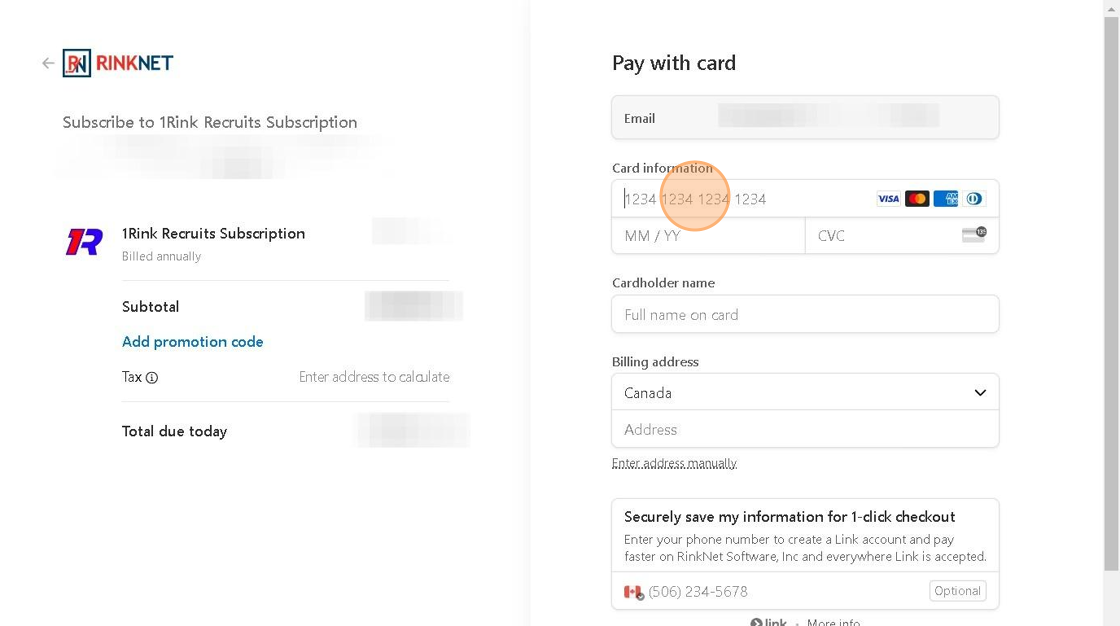Image resolution: width=1120 pixels, height=626 pixels.
Task: Click Add promotion code link
Action: 193,342
